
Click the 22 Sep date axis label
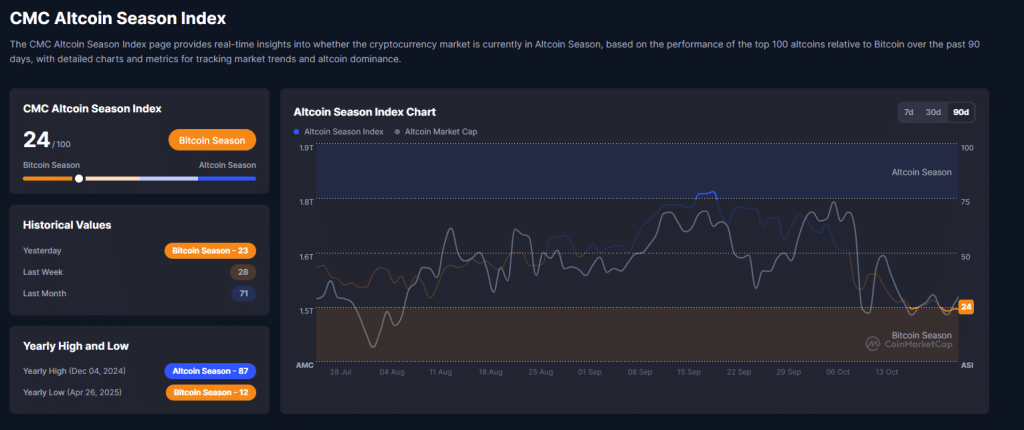(x=739, y=372)
